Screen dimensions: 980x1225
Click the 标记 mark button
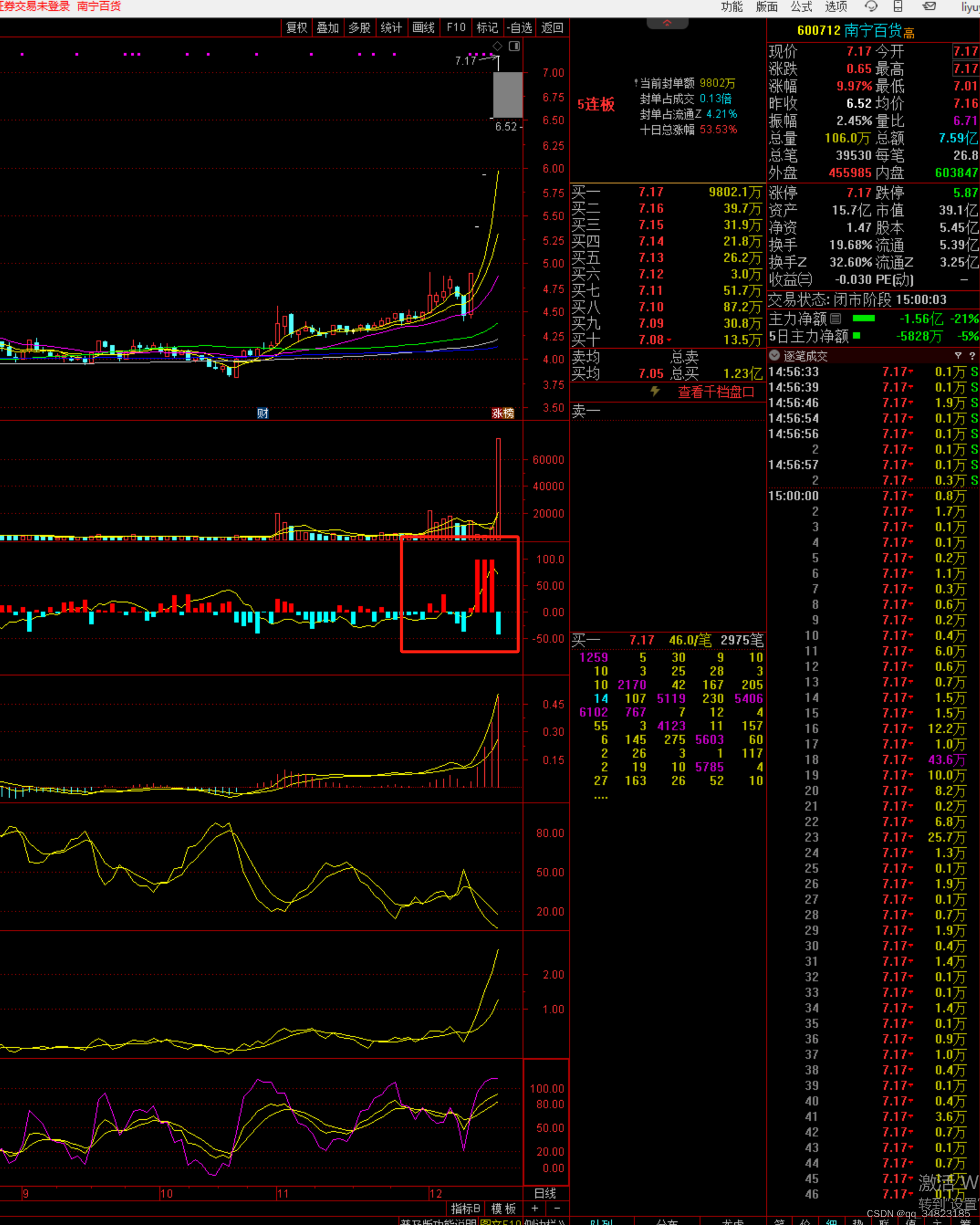(487, 28)
